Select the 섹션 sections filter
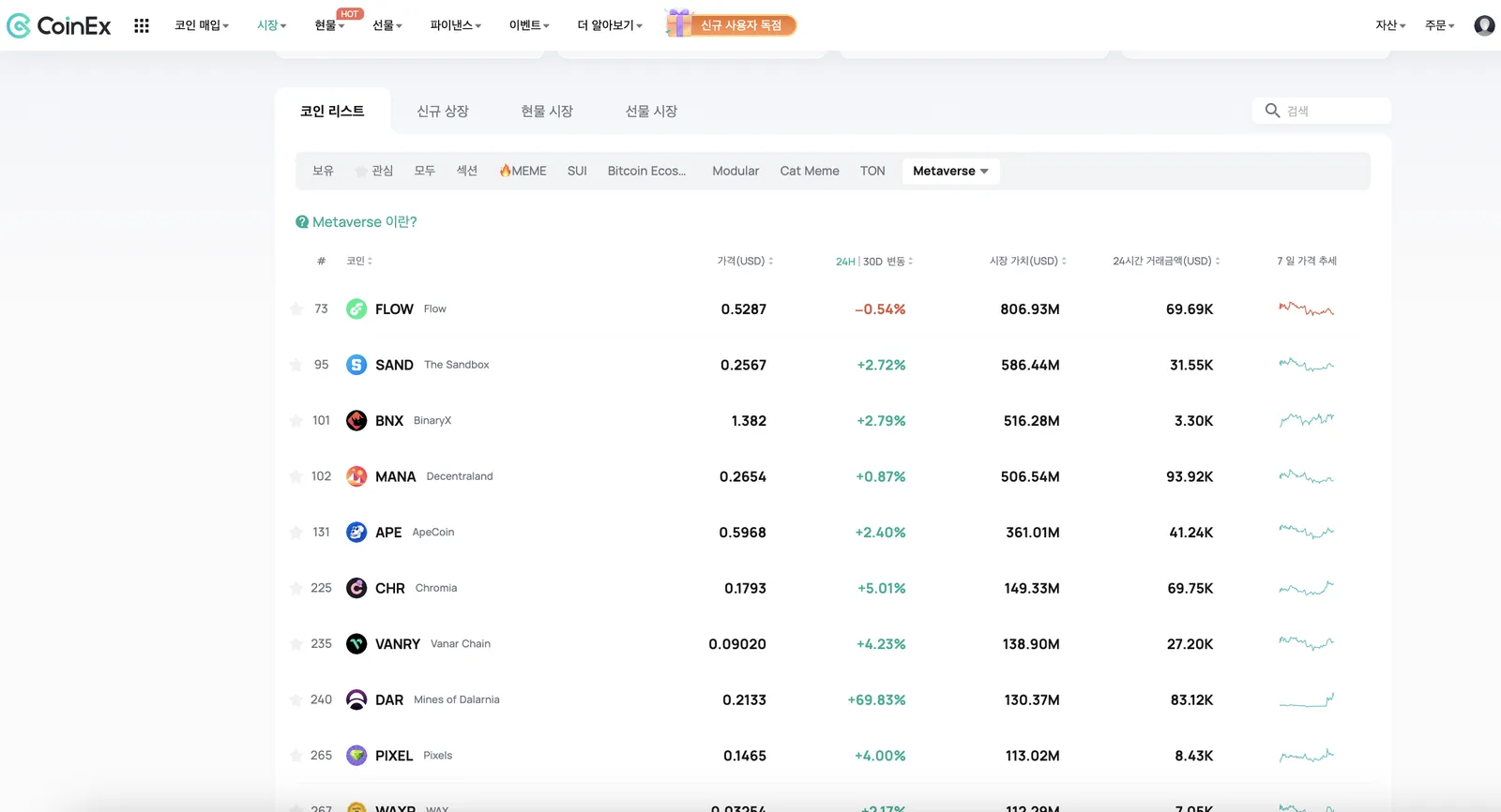 [467, 171]
